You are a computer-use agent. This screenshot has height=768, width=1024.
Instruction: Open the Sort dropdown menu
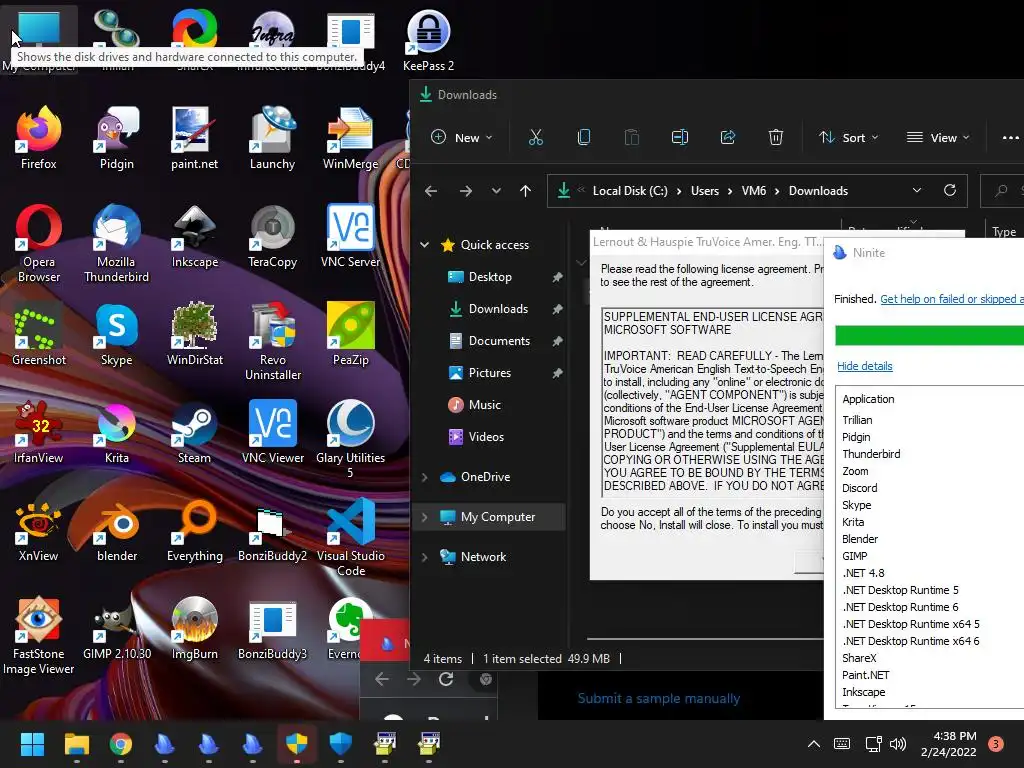(848, 137)
